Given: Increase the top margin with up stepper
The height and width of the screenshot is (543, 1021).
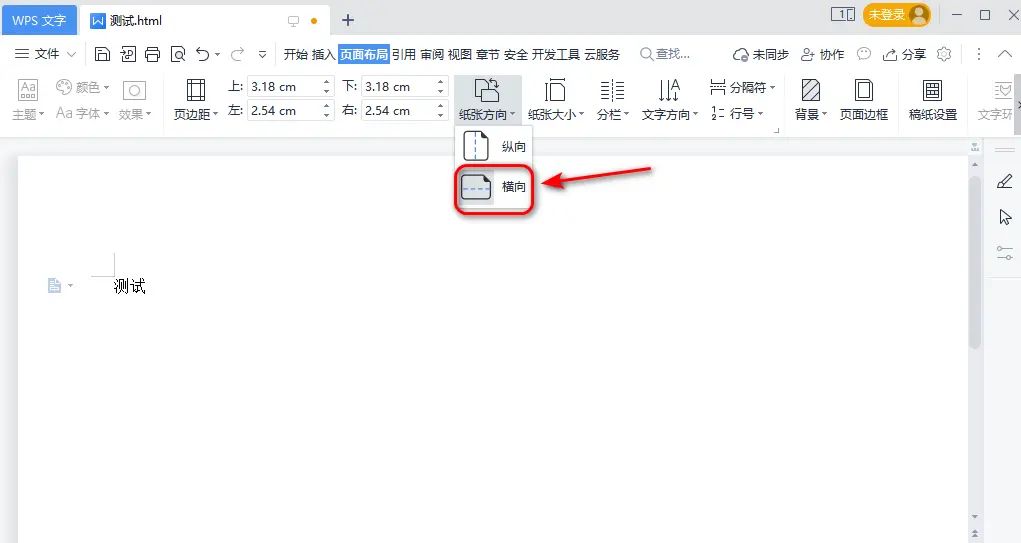Looking at the screenshot, I should point(327,82).
